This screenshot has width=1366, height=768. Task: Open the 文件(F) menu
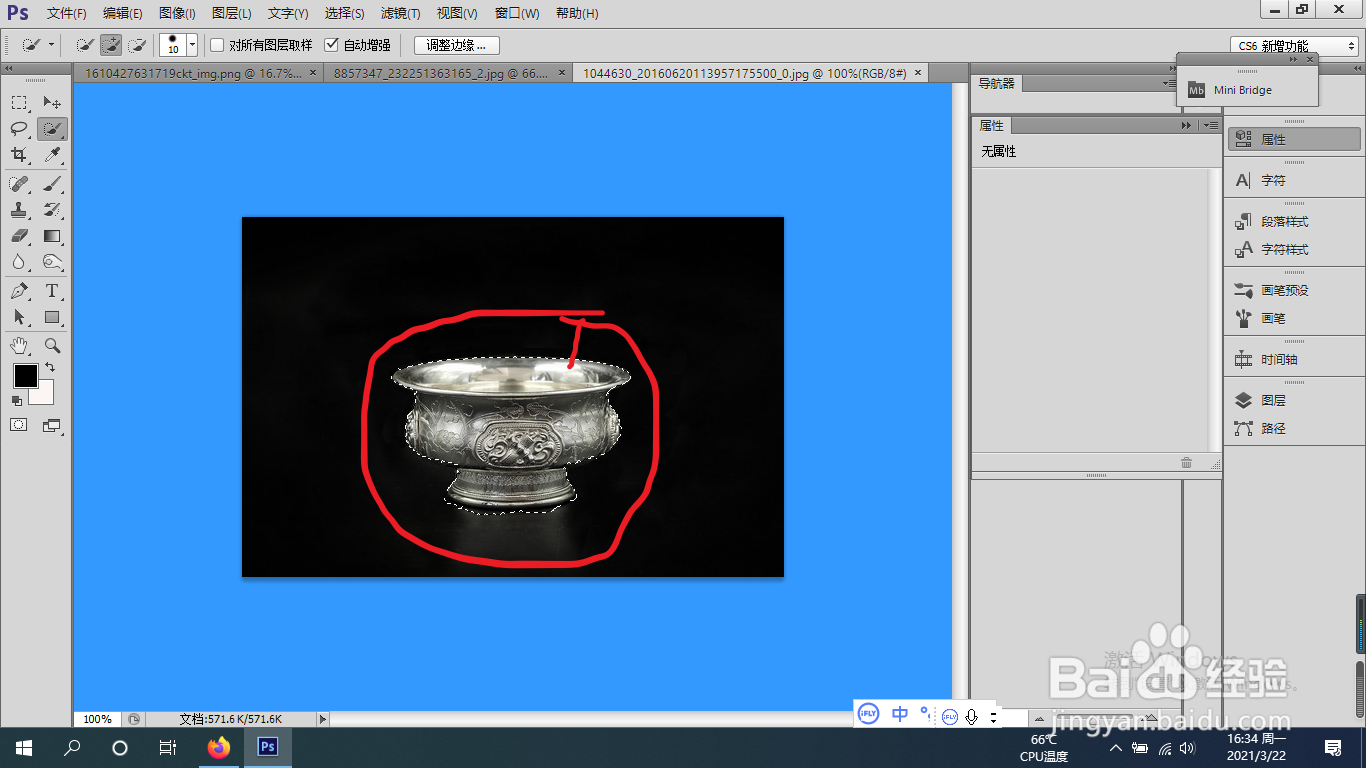coord(67,13)
